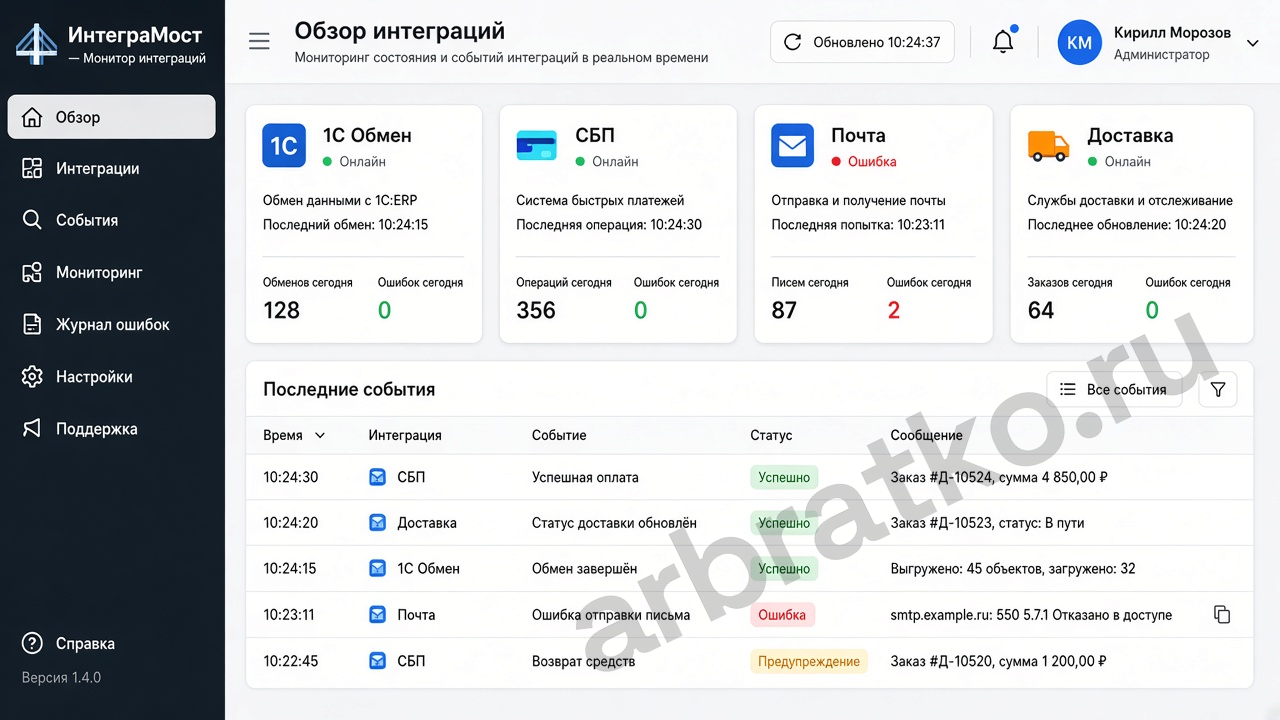Click Доставка icon in 10:24:20 row

[377, 523]
